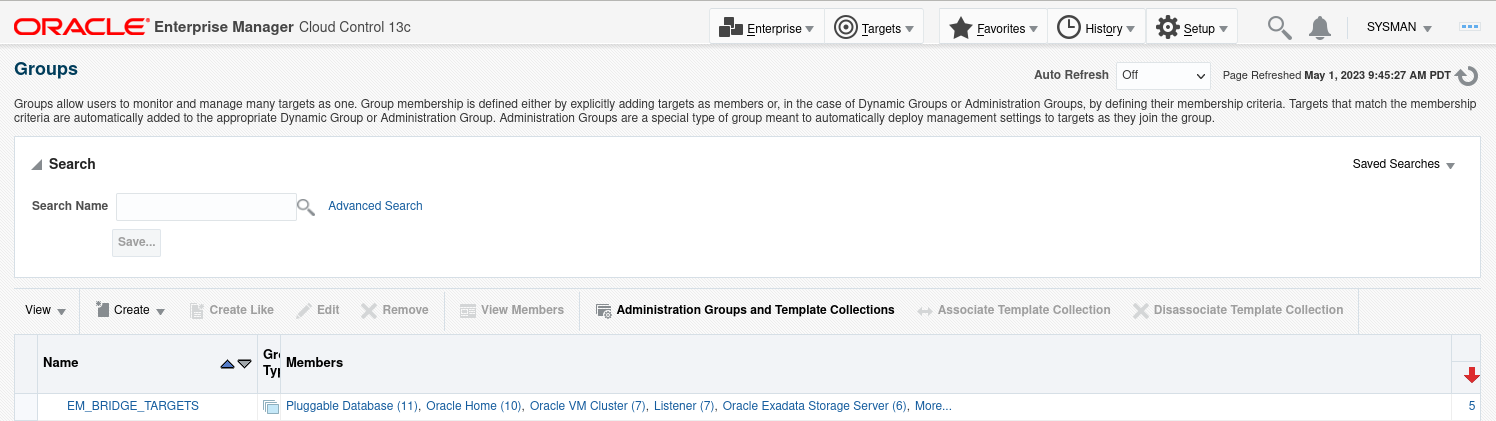Click the group type icon for EM_BRIDGE_TARGETS
This screenshot has height=421, width=1496.
270,407
